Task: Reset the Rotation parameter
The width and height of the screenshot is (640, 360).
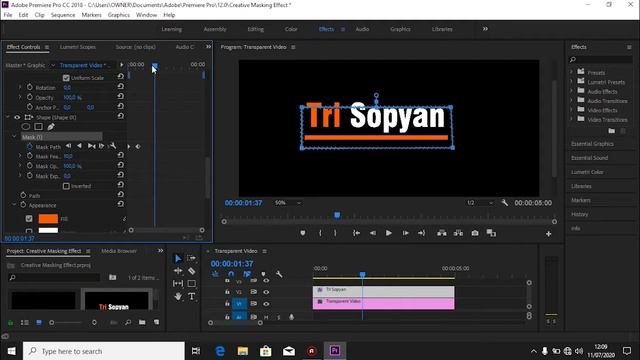Action: (120, 87)
